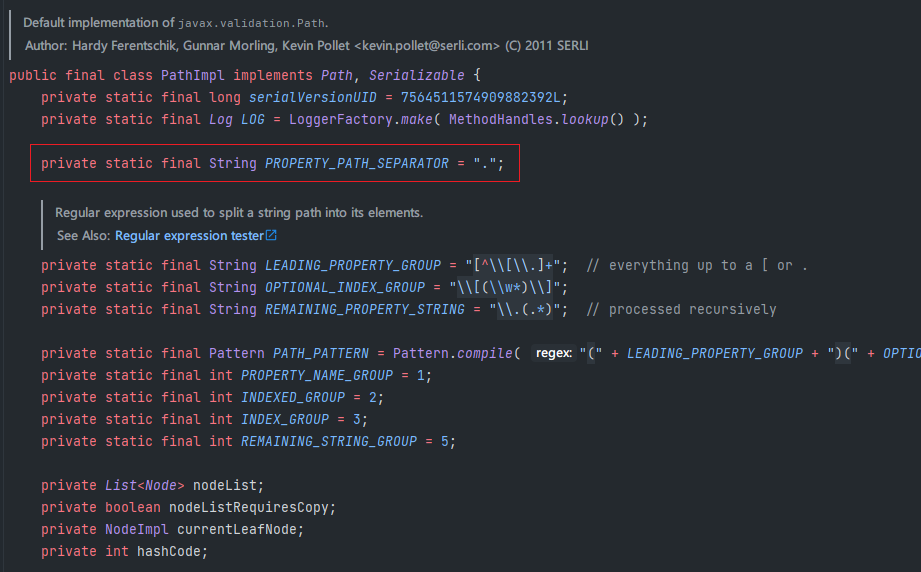The height and width of the screenshot is (572, 921).
Task: Click the lookup() method call
Action: click(x=592, y=119)
